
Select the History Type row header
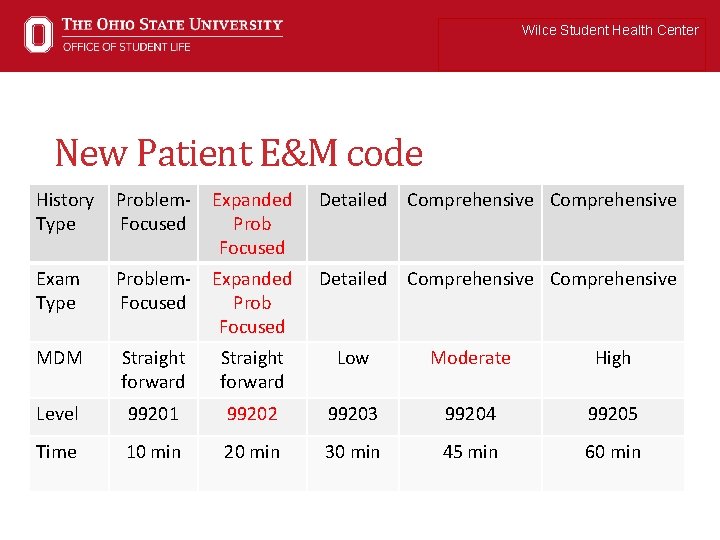point(69,223)
